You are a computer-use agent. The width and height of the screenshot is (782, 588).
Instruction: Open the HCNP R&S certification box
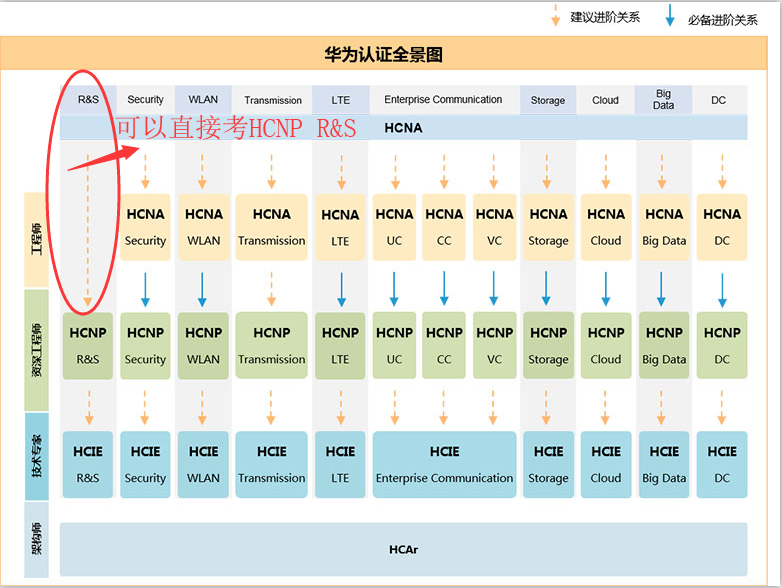88,346
